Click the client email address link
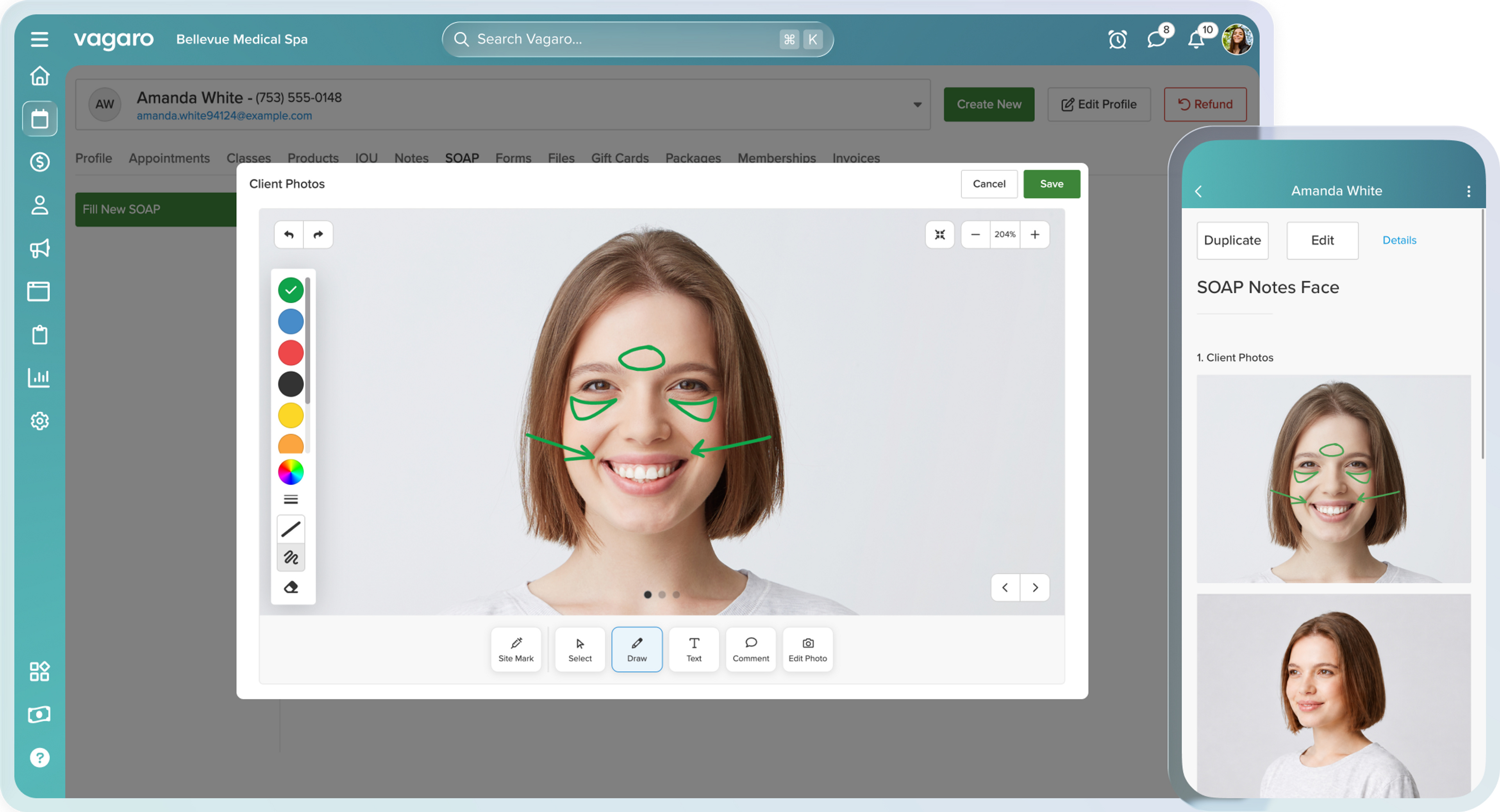The height and width of the screenshot is (812, 1500). click(224, 116)
